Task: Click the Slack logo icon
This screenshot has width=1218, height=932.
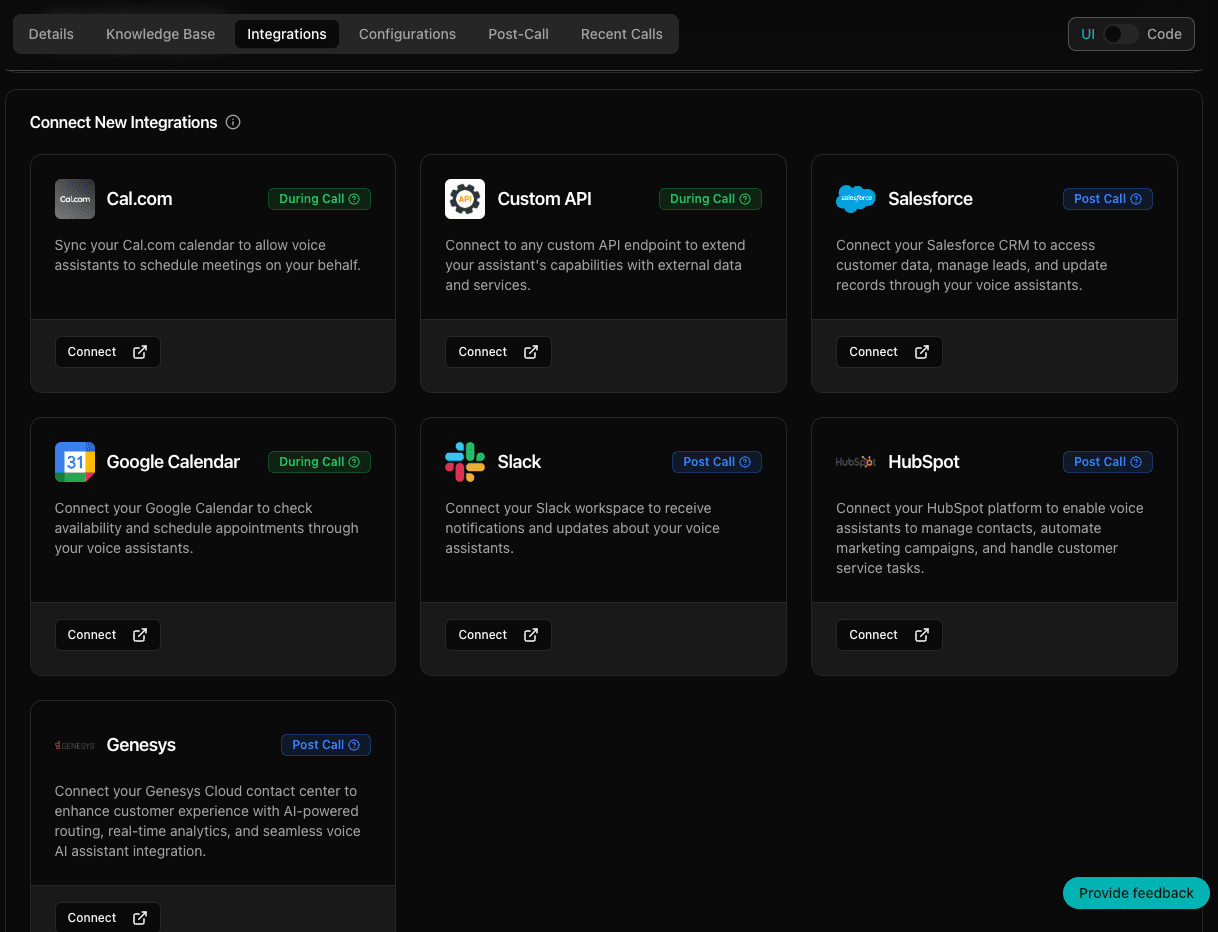Action: click(x=465, y=462)
